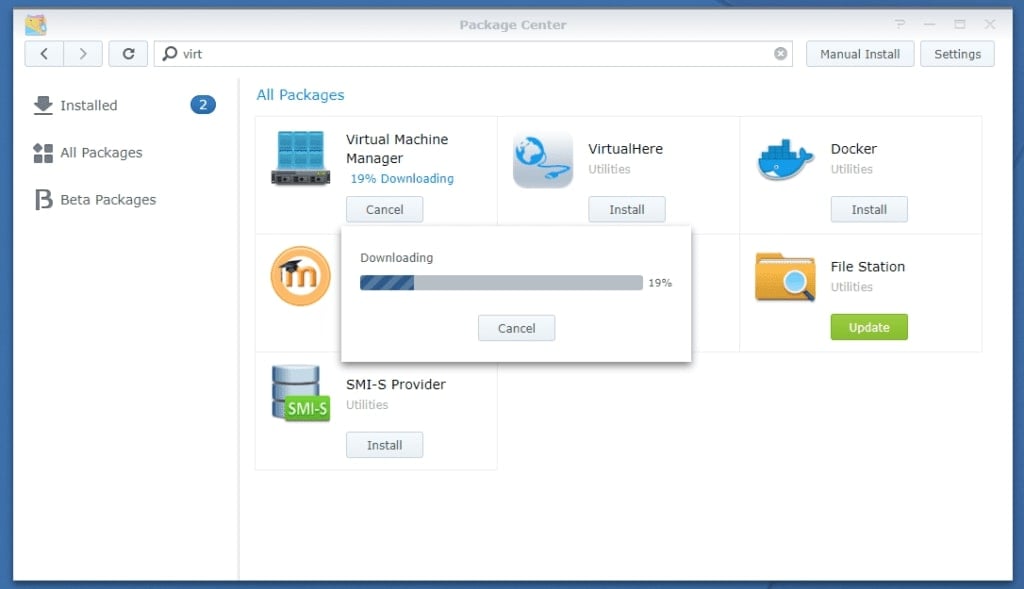Click the File Station package name
Viewport: 1024px width, 589px height.
coord(867,266)
